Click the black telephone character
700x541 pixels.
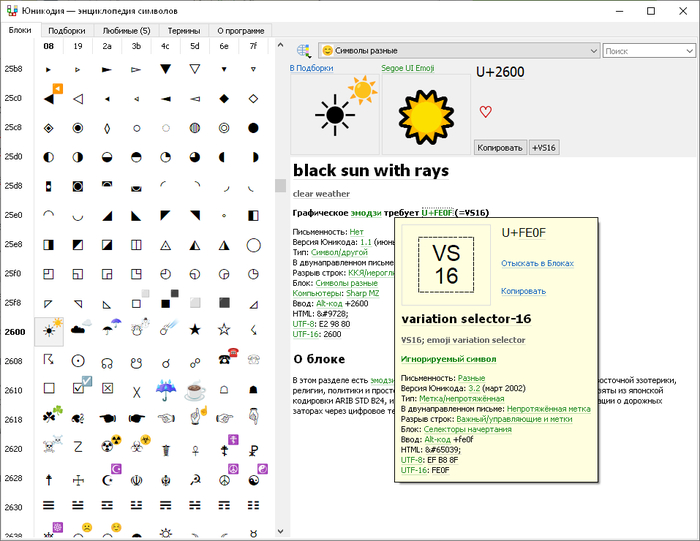click(224, 360)
